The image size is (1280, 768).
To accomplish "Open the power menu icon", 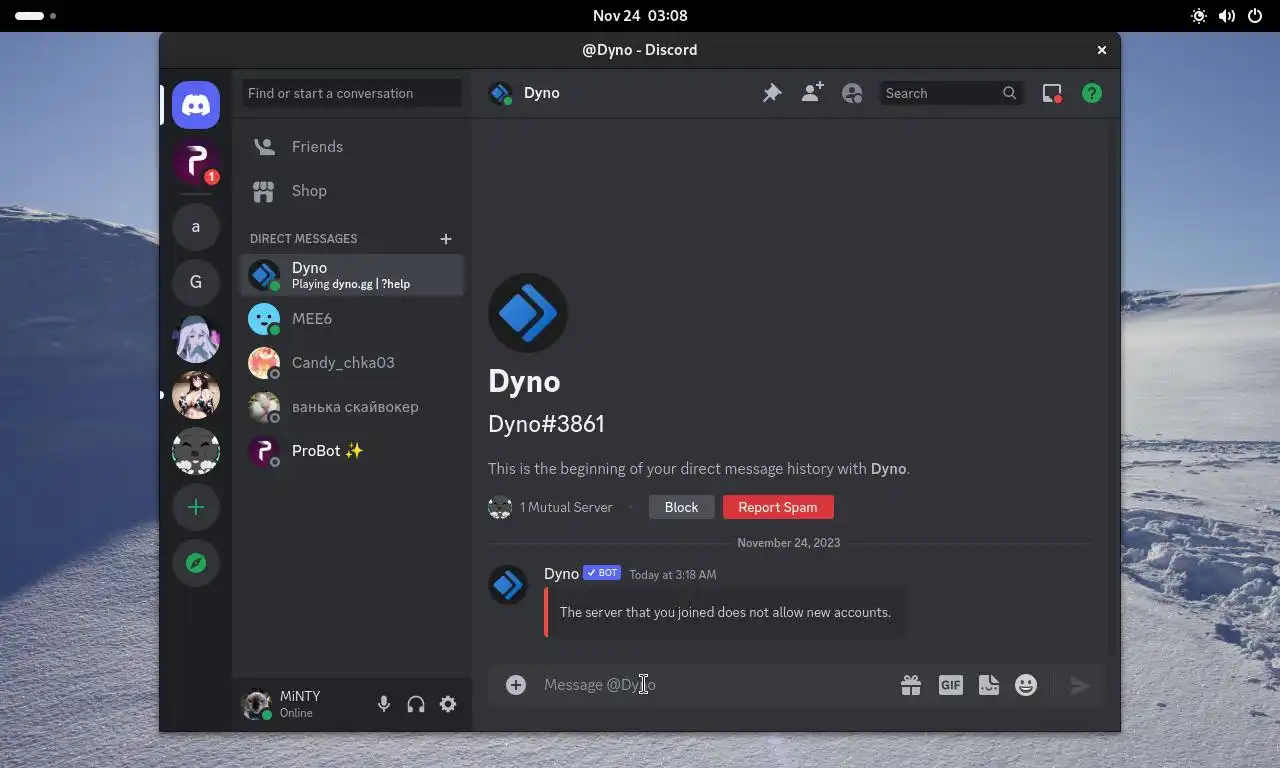I will pyautogui.click(x=1255, y=16).
